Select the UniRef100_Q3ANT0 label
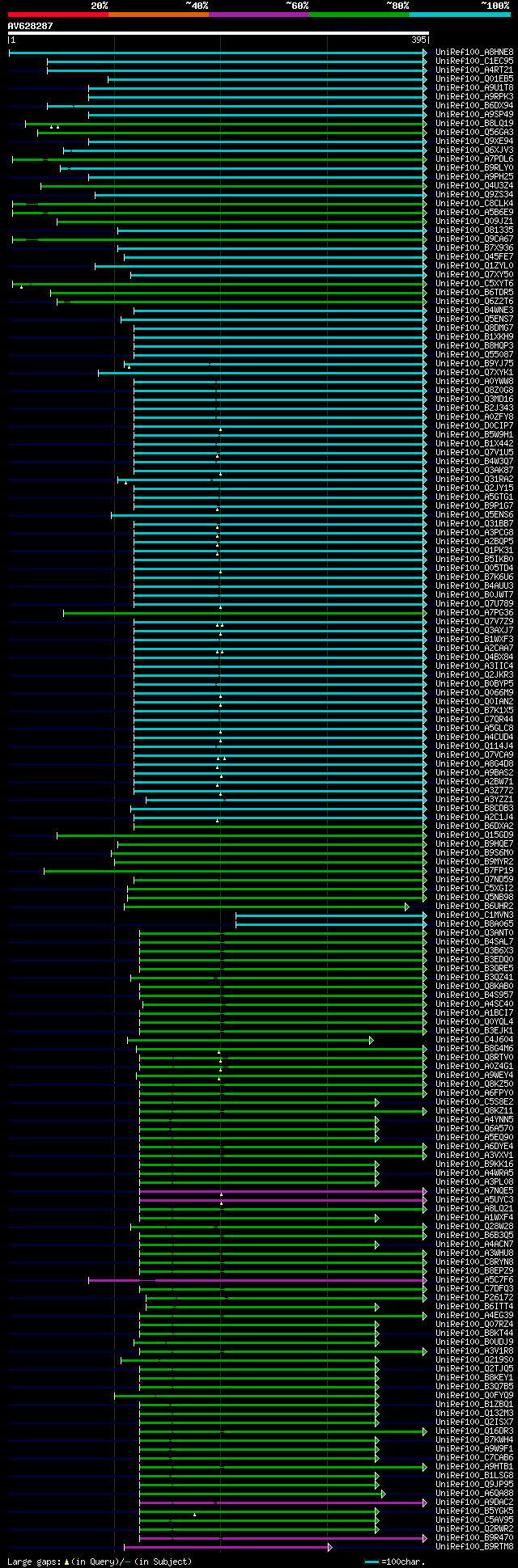Screen dimensions: 518x1568 pos(474,932)
